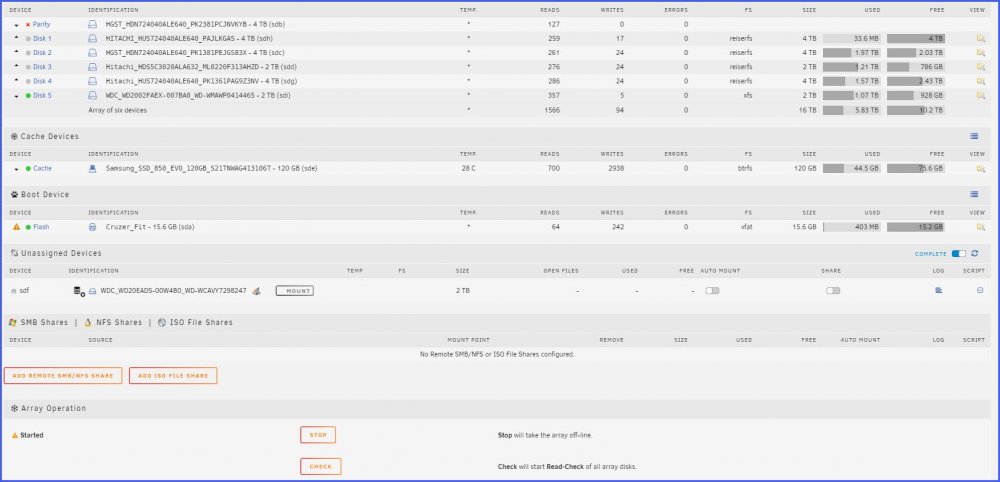Open Disk 2 settings link
1000x482 pixels.
(x=43, y=52)
